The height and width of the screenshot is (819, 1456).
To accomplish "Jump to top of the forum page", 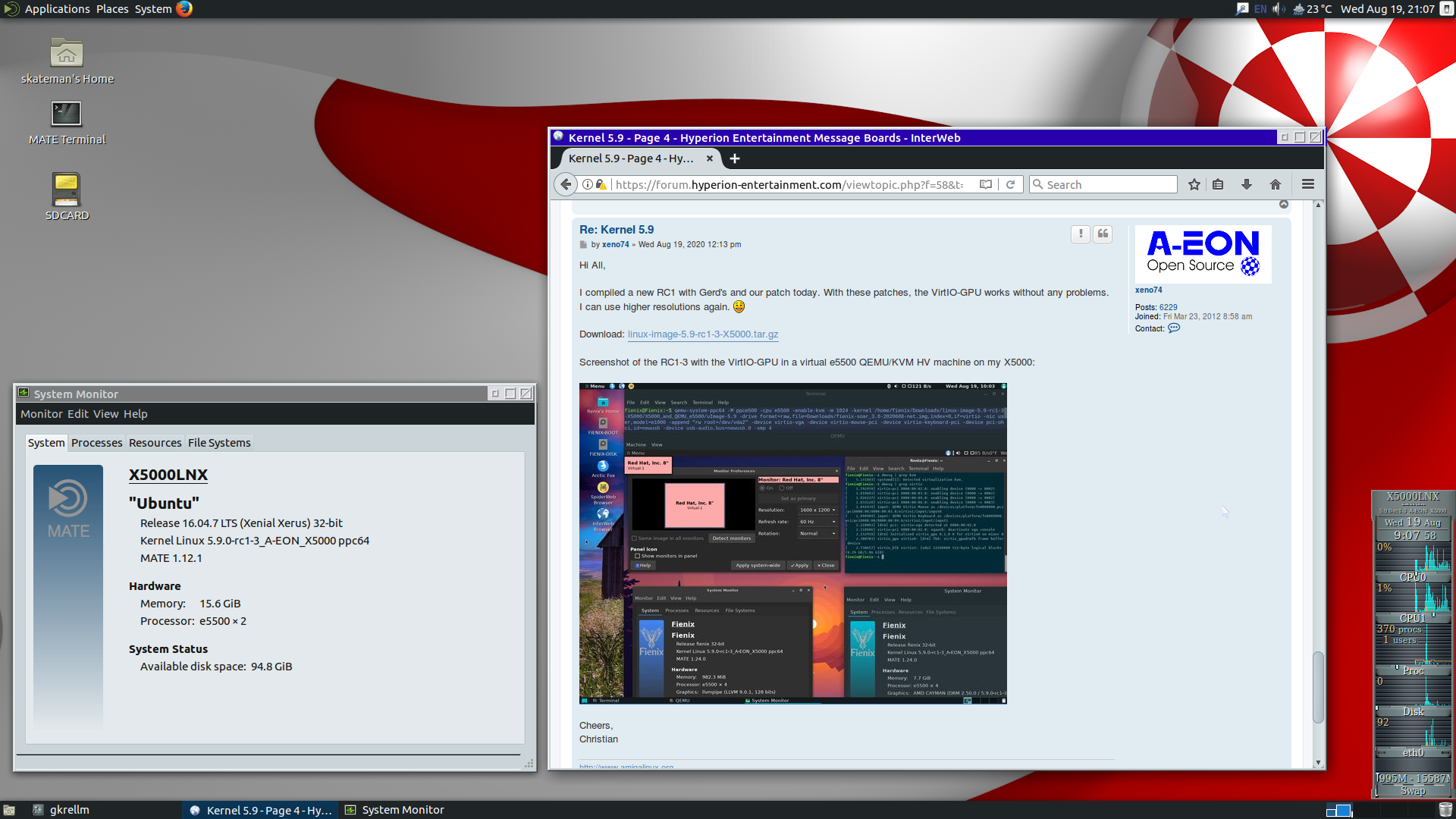I will pyautogui.click(x=1284, y=204).
